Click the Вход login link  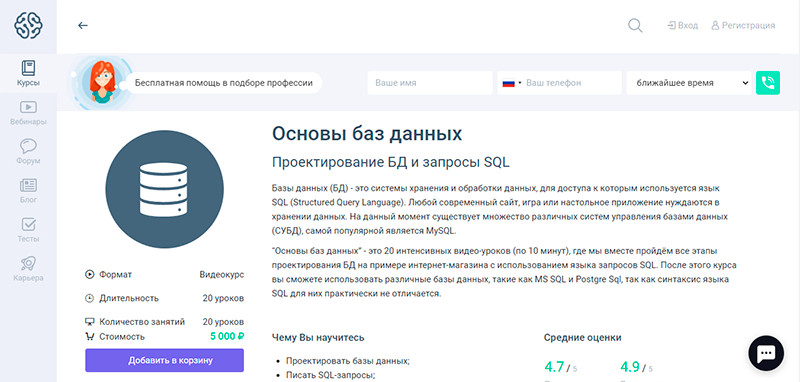[x=683, y=26]
